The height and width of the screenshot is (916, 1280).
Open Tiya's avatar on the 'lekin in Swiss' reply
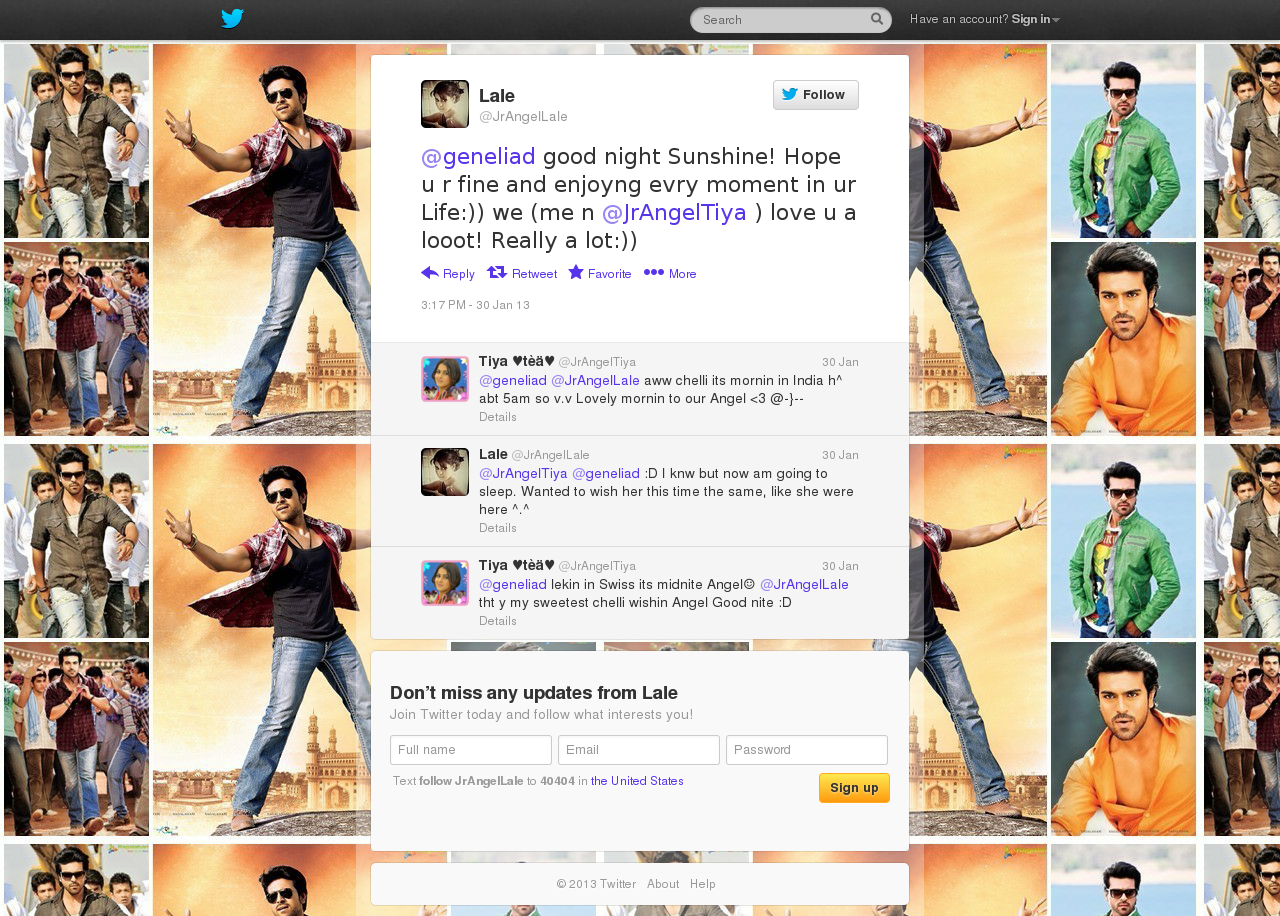coord(445,583)
